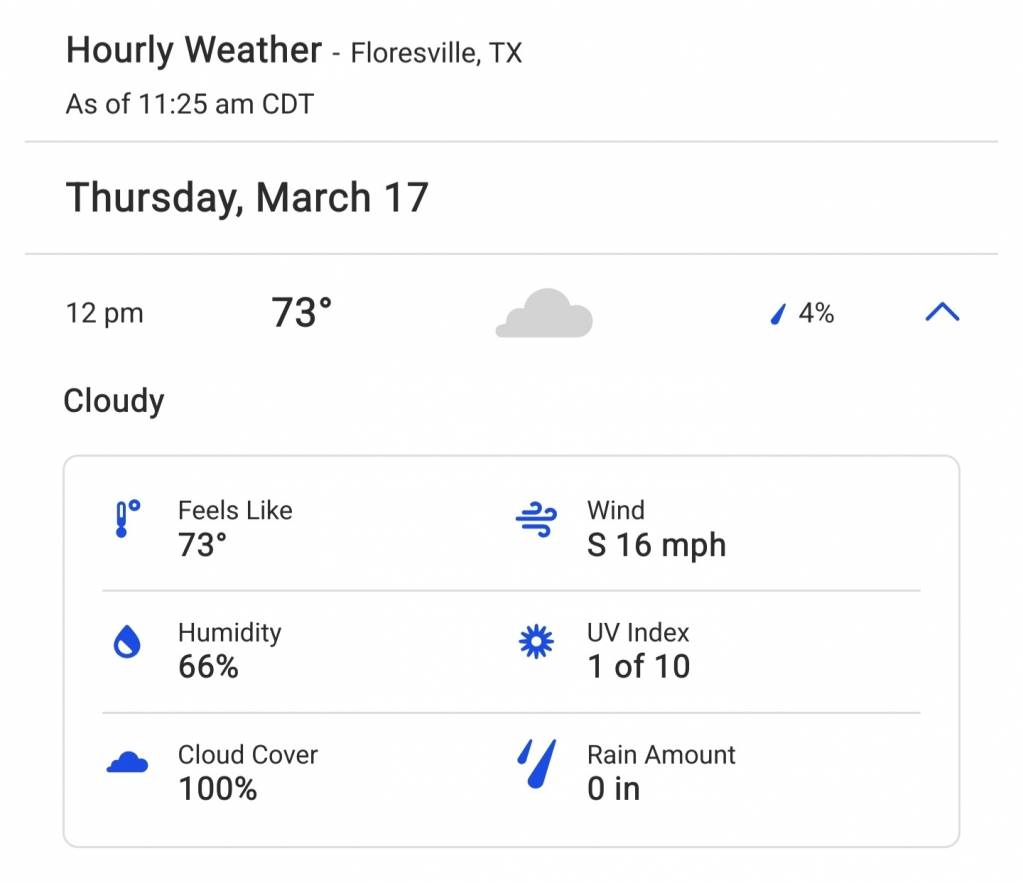Click the gray cloud weather icon
The height and width of the screenshot is (883, 1023).
click(544, 313)
